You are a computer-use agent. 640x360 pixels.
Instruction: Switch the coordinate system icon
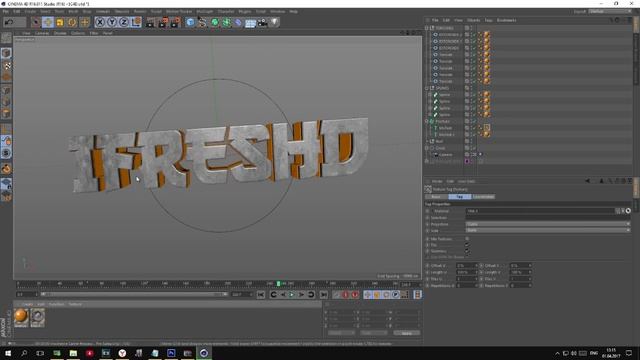136,22
